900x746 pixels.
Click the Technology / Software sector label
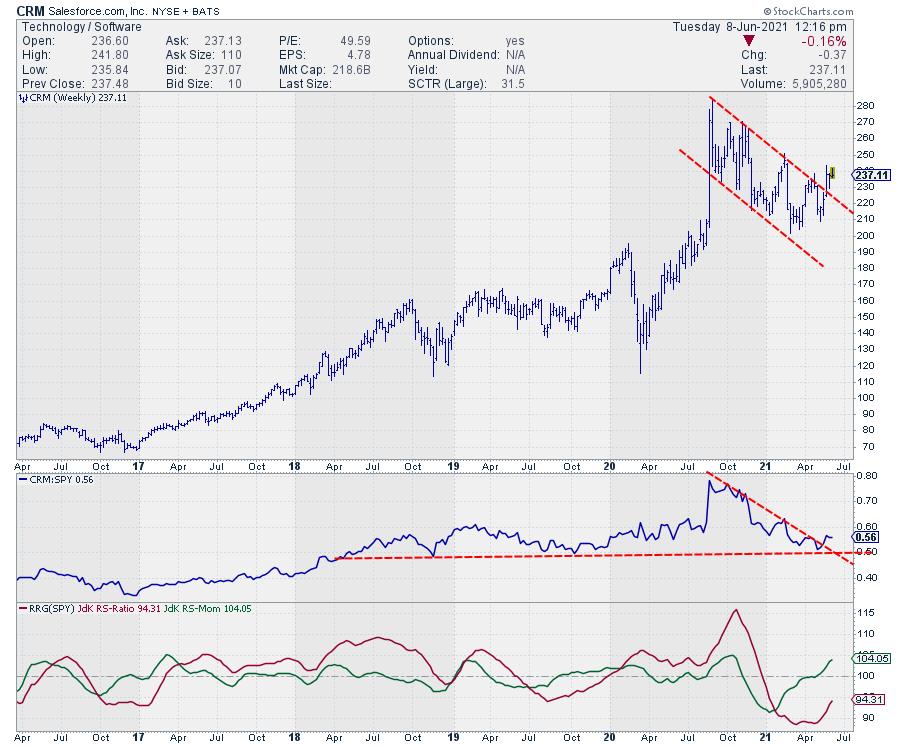pyautogui.click(x=68, y=26)
